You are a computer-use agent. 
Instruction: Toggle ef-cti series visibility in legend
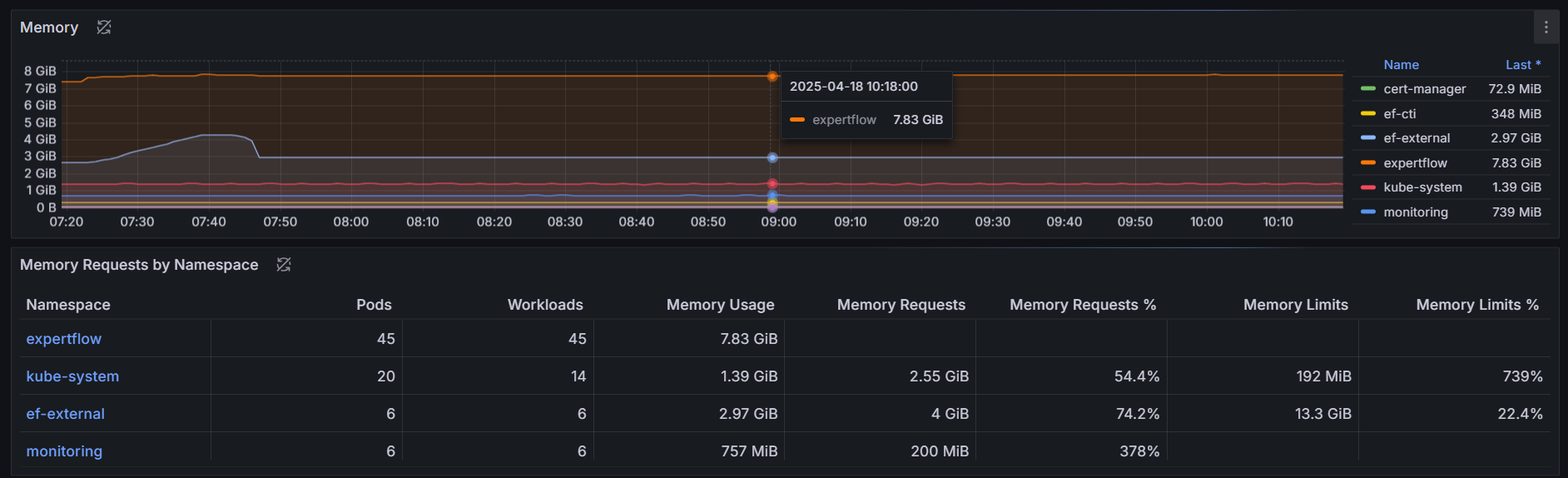point(1399,114)
